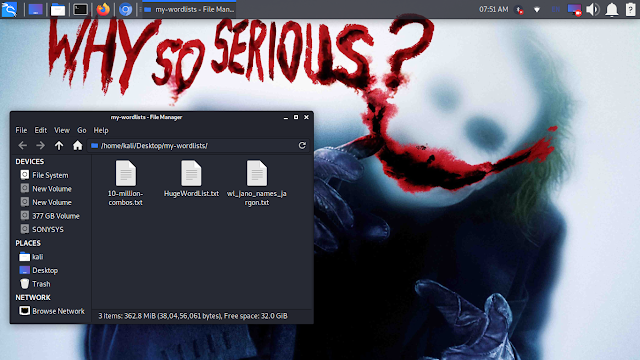Viewport: 640px width, 360px height.
Task: Open the Kali applications menu
Action: click(x=9, y=9)
